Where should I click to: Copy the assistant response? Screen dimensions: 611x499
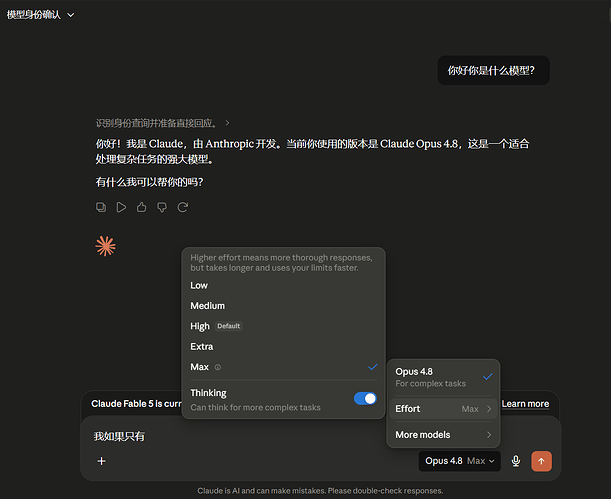coord(101,207)
